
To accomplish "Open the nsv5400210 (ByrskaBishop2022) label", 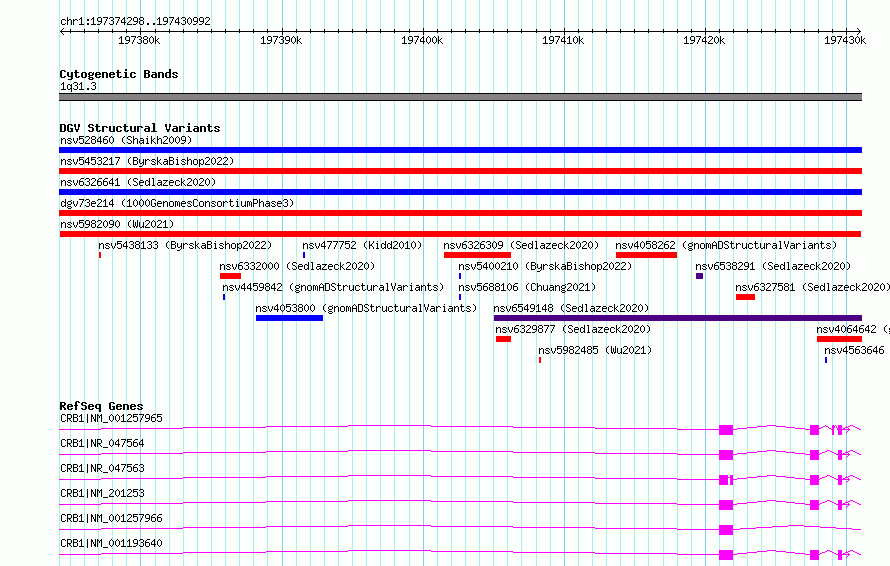I will click(545, 266).
